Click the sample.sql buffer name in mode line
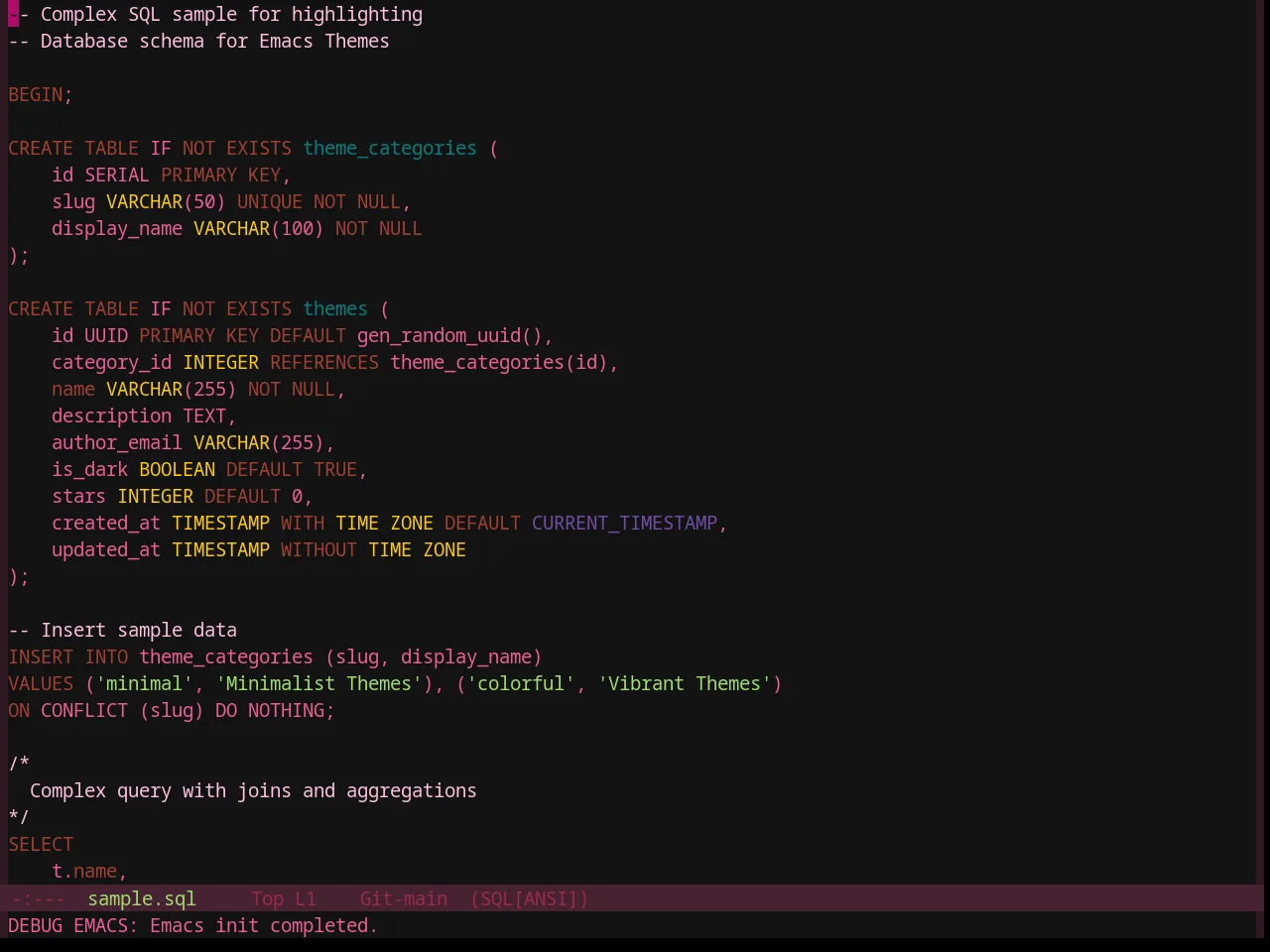1270x952 pixels. click(x=142, y=898)
